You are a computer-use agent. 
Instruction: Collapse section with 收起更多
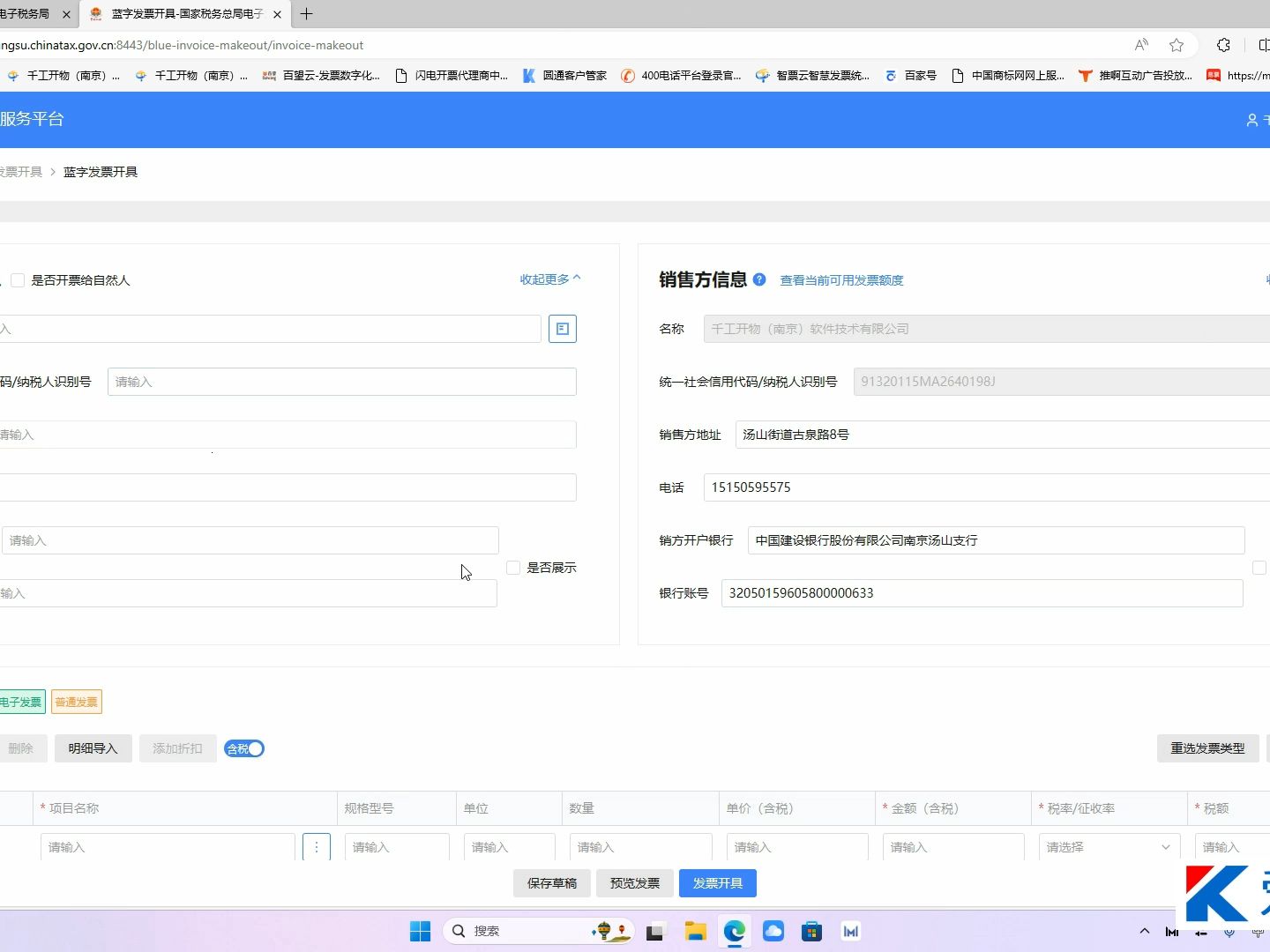[x=550, y=279]
